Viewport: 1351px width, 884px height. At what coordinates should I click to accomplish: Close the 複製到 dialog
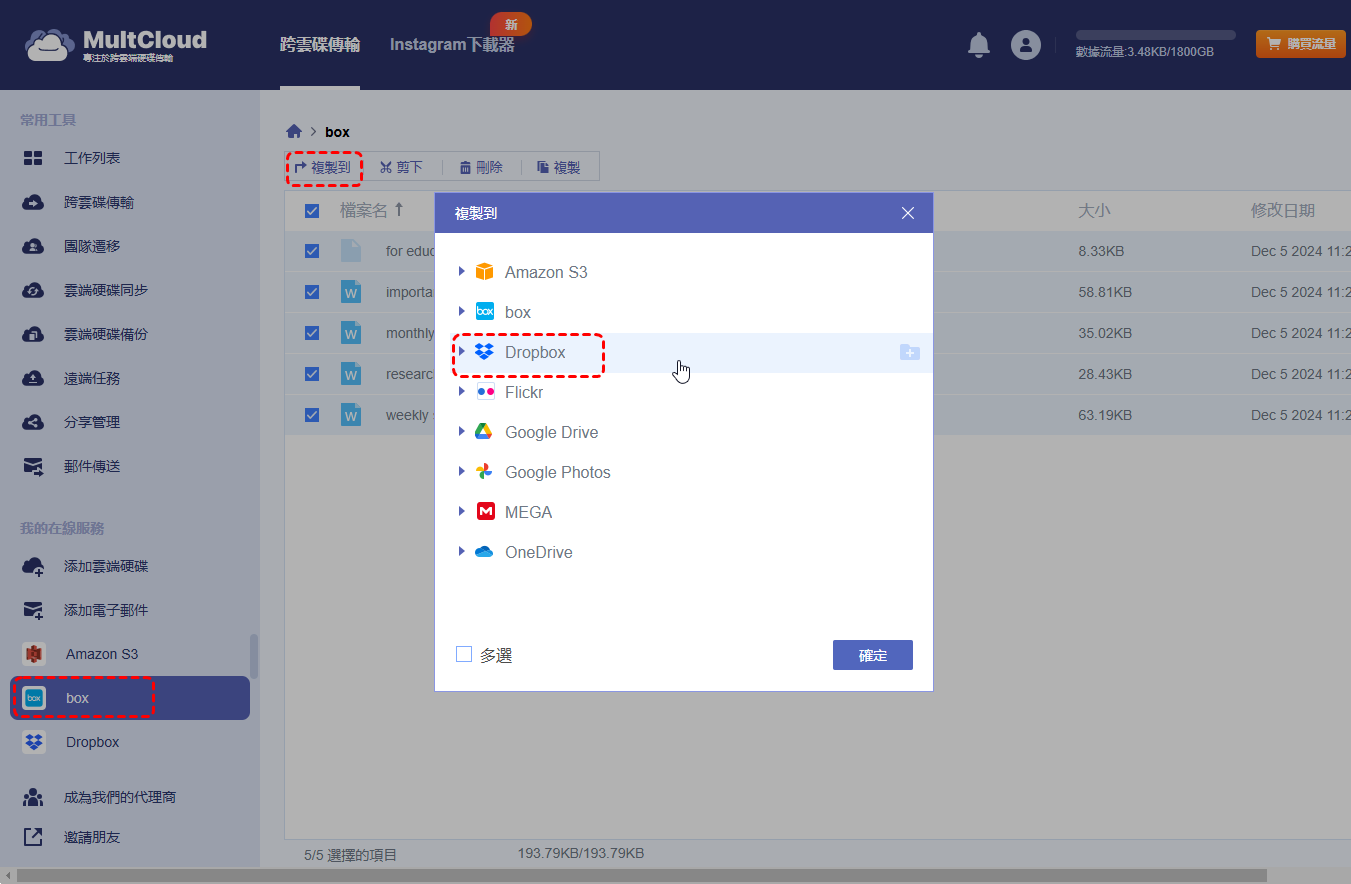coord(908,213)
